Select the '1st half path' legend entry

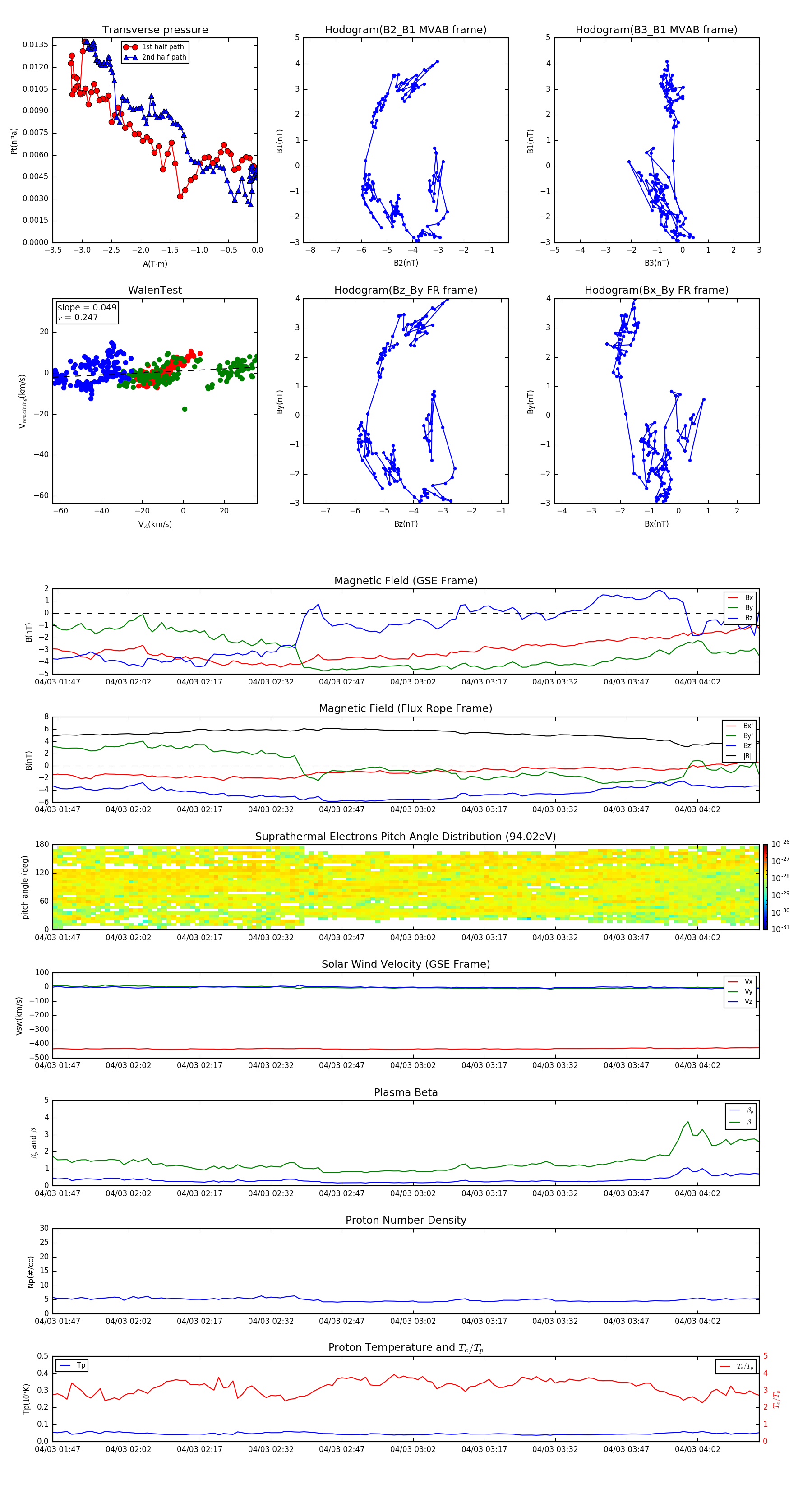click(154, 47)
